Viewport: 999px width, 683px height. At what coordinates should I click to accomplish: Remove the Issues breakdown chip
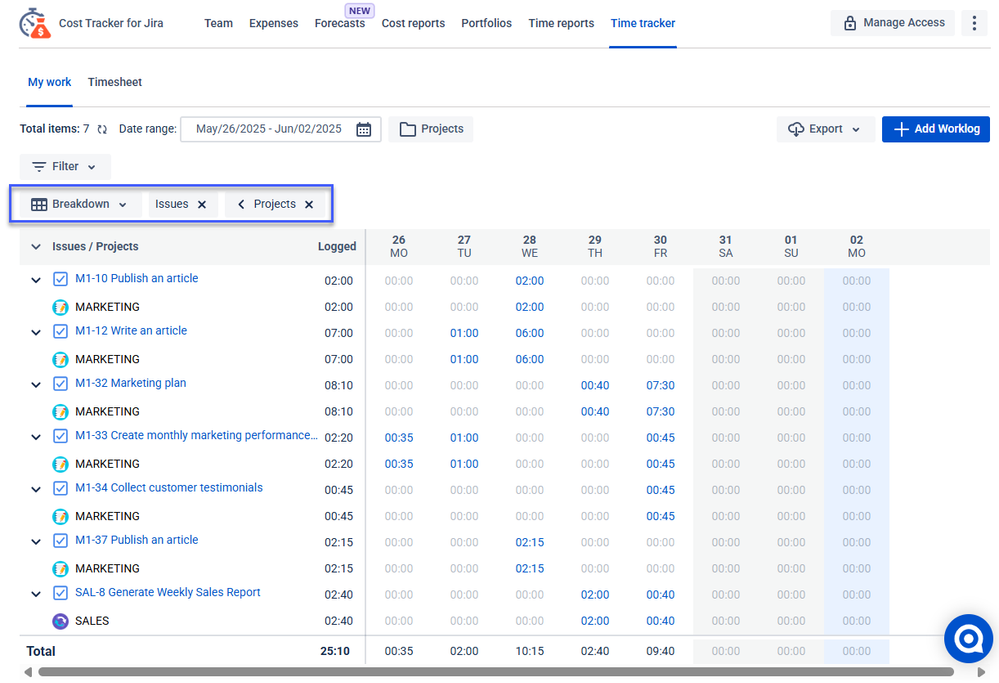click(x=202, y=204)
